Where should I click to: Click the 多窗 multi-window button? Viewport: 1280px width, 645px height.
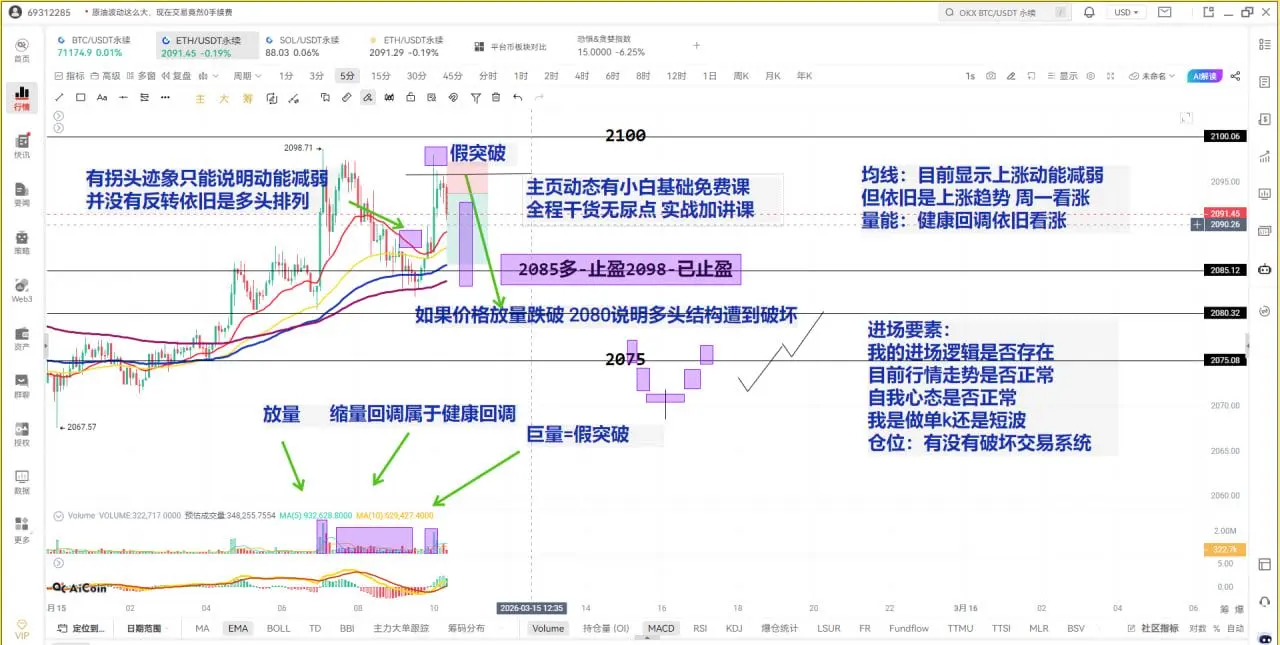point(140,76)
